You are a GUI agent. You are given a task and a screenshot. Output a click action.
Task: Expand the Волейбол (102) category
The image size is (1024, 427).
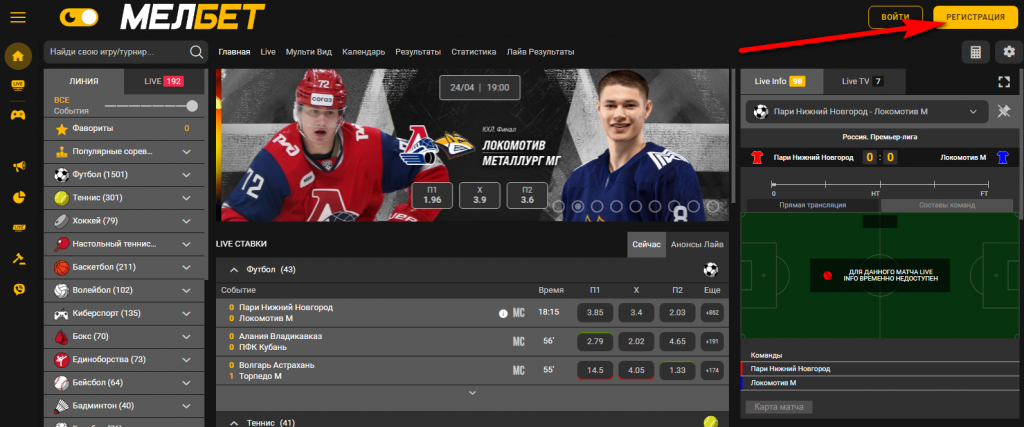(187, 290)
